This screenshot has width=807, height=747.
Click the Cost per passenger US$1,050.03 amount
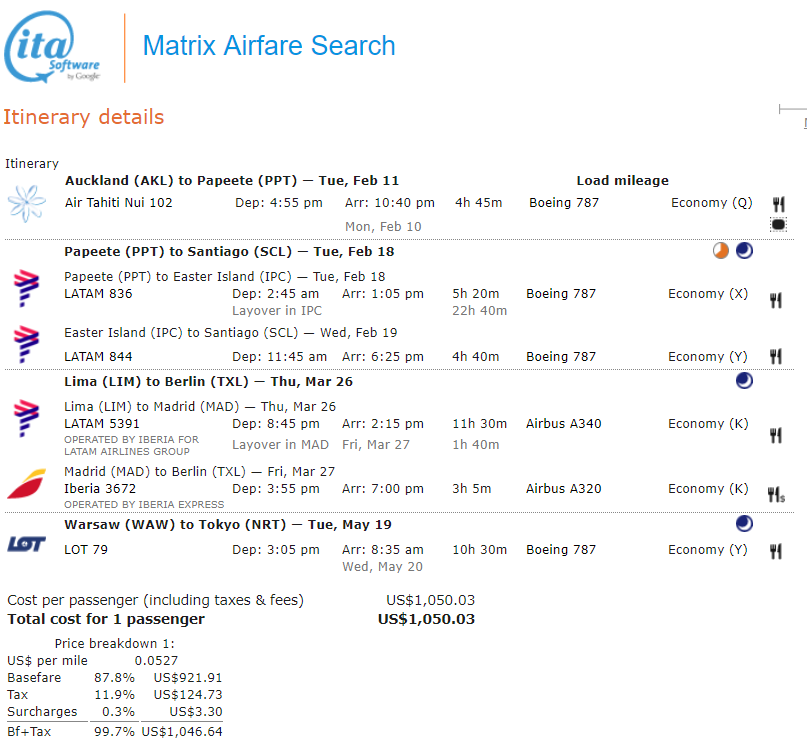[430, 600]
